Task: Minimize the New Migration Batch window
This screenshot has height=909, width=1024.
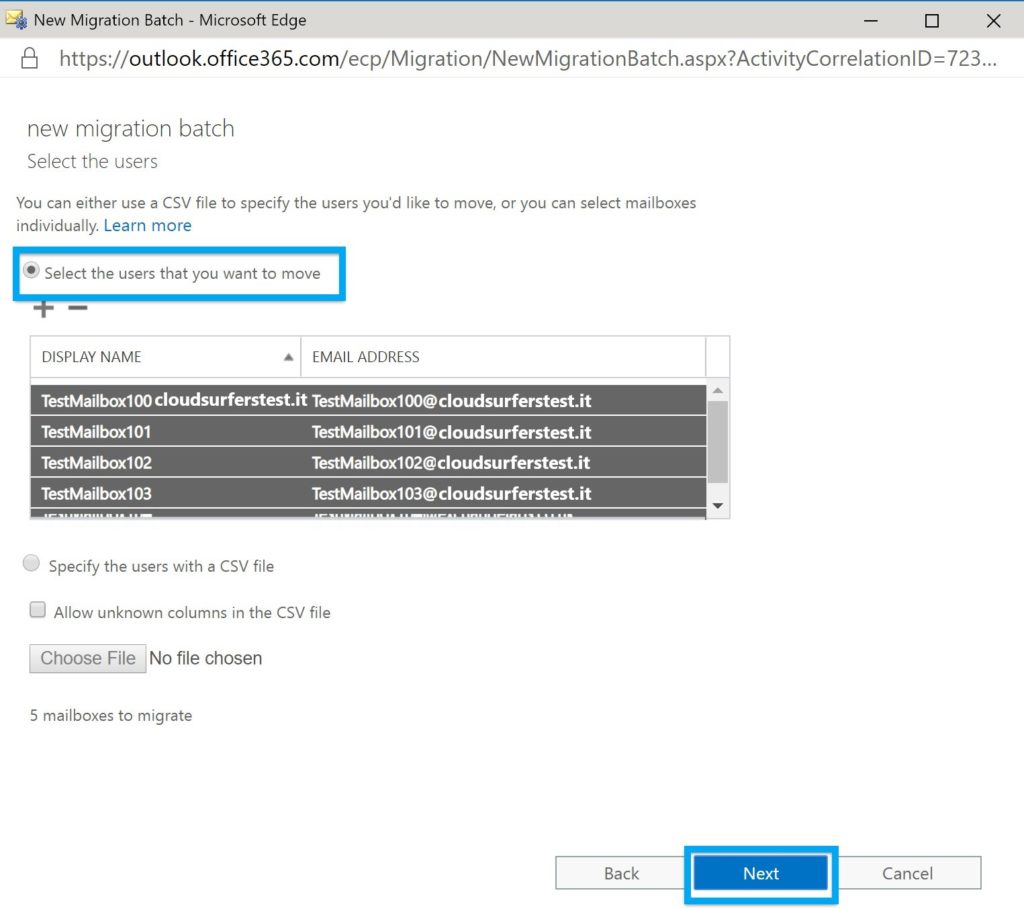Action: pos(871,20)
